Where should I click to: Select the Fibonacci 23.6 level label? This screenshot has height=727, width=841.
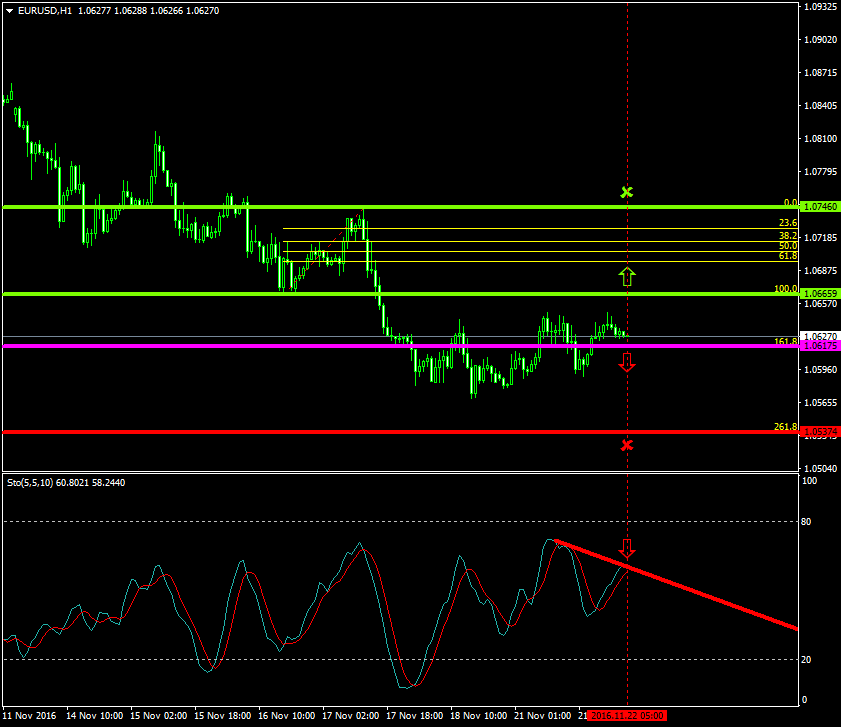click(787, 223)
